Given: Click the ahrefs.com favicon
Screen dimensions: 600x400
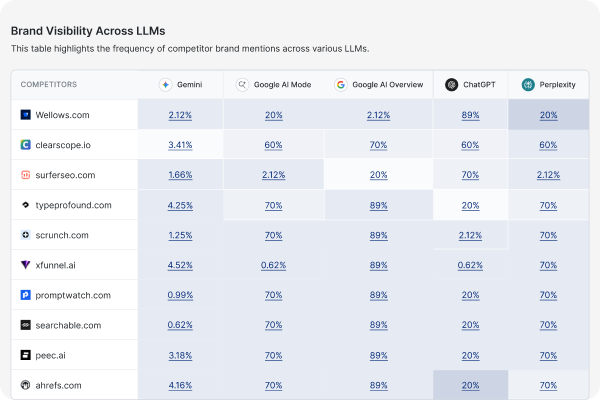Looking at the screenshot, I should pos(26,385).
